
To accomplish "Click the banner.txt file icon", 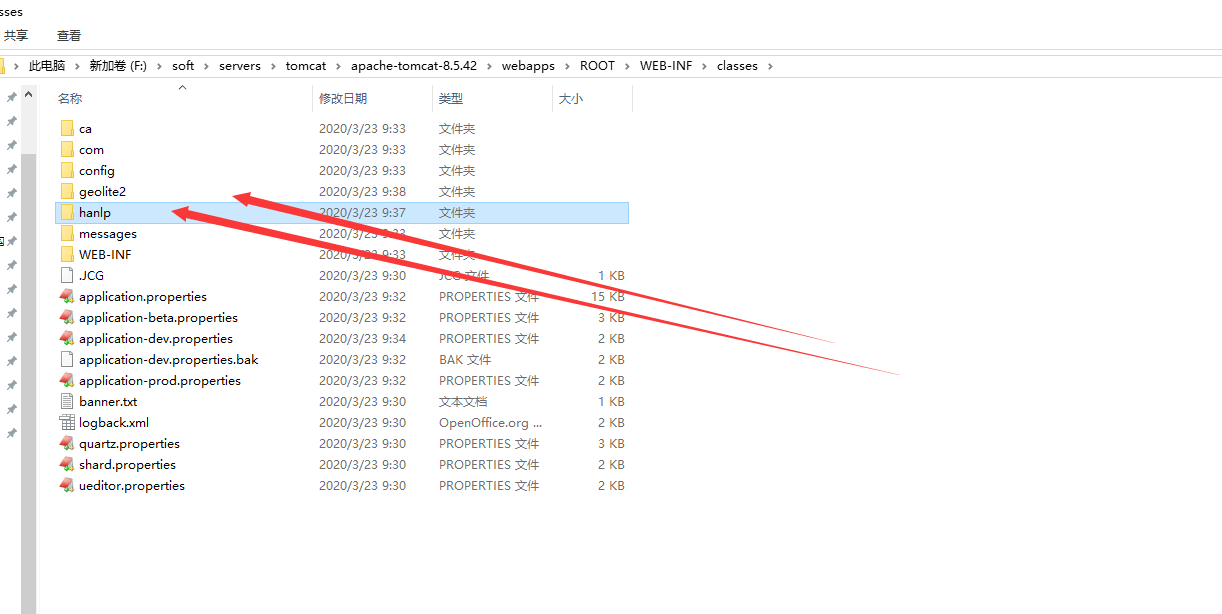I will point(67,401).
